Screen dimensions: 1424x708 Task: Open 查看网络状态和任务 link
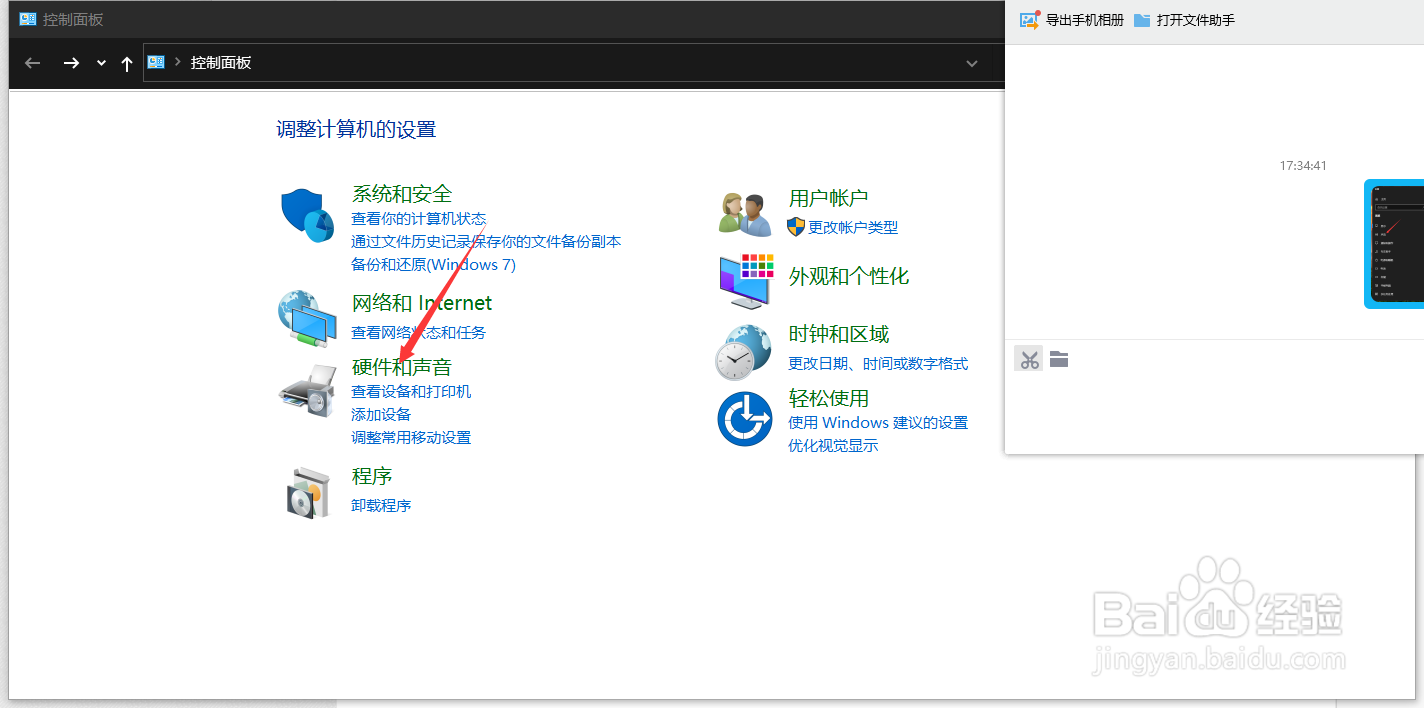418,333
